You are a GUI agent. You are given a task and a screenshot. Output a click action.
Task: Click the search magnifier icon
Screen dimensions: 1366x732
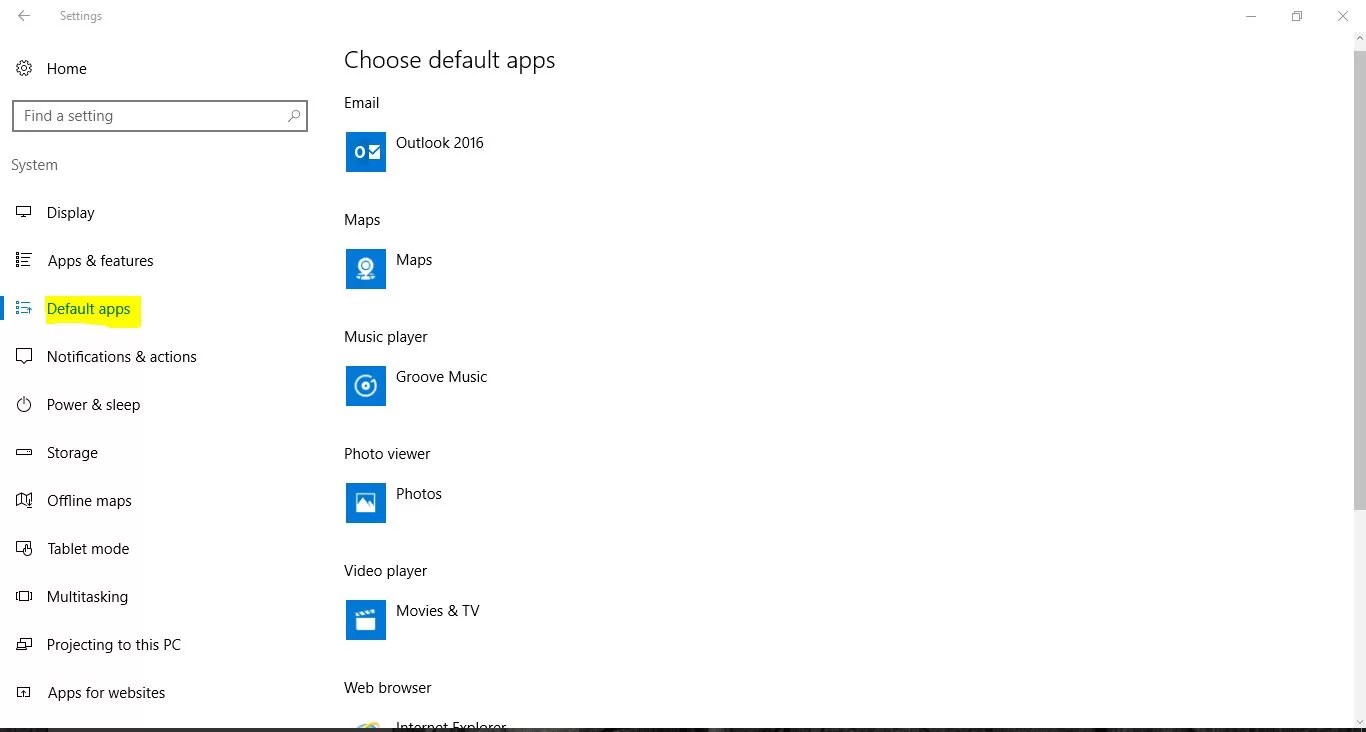tap(293, 116)
